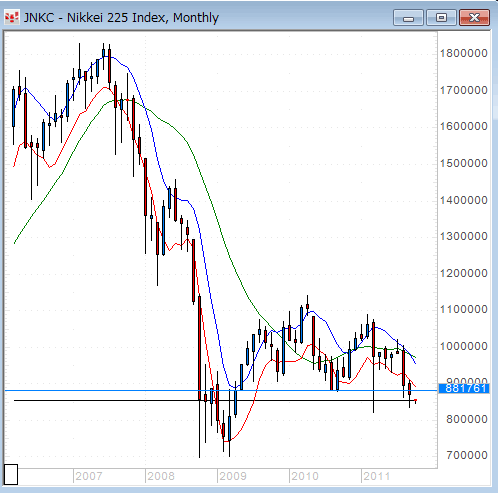This screenshot has height=493, width=498.
Task: Maximize the Nikkei 225 chart window
Action: 441,18
